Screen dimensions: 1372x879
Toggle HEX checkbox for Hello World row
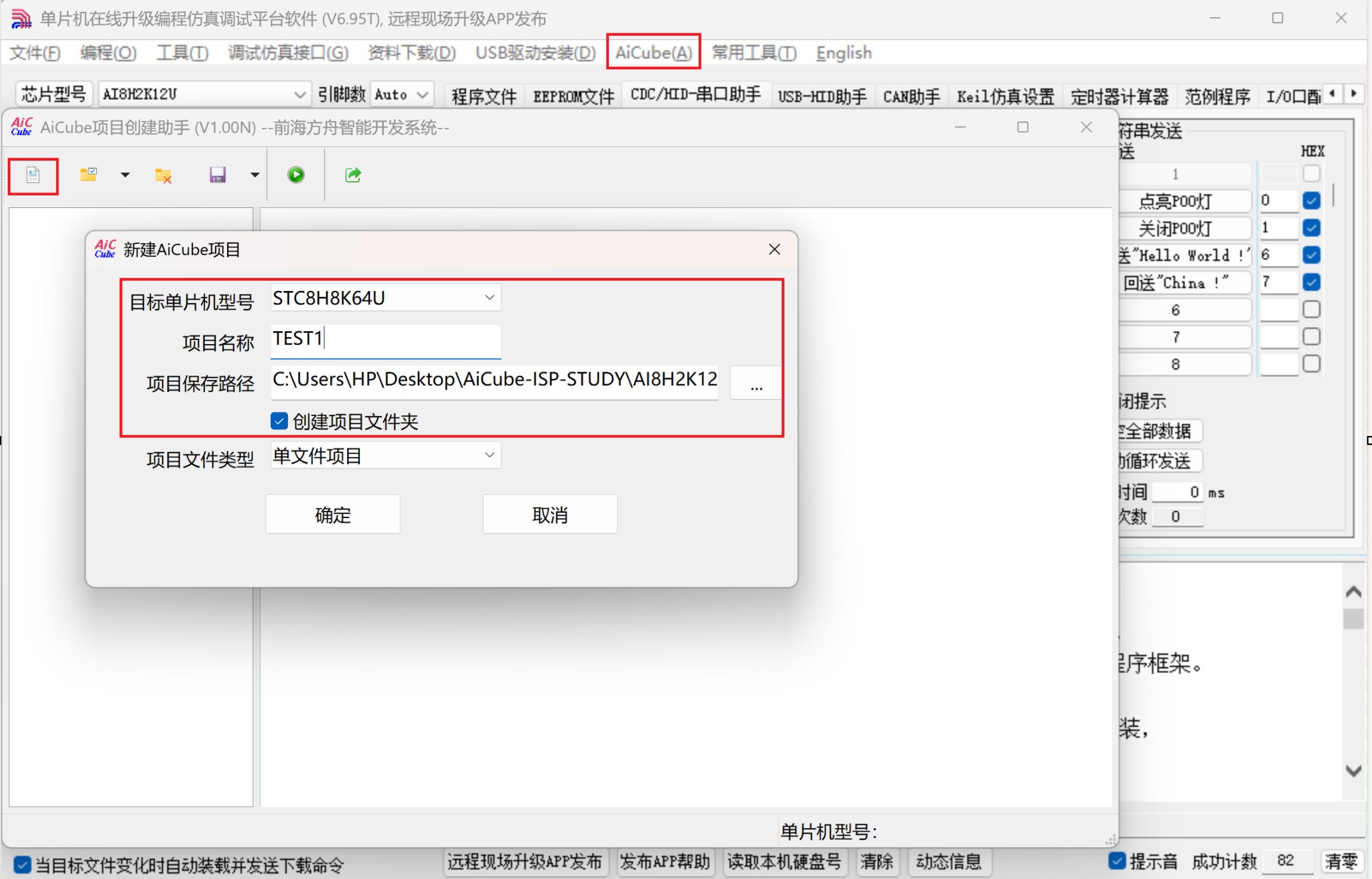click(1311, 255)
